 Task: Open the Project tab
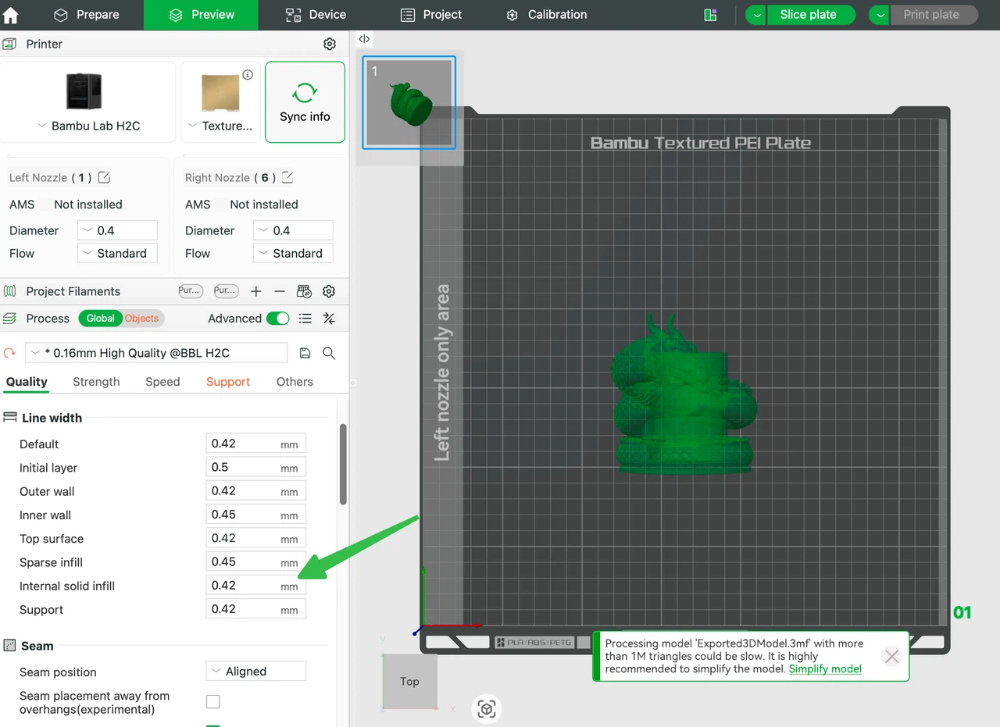click(431, 15)
